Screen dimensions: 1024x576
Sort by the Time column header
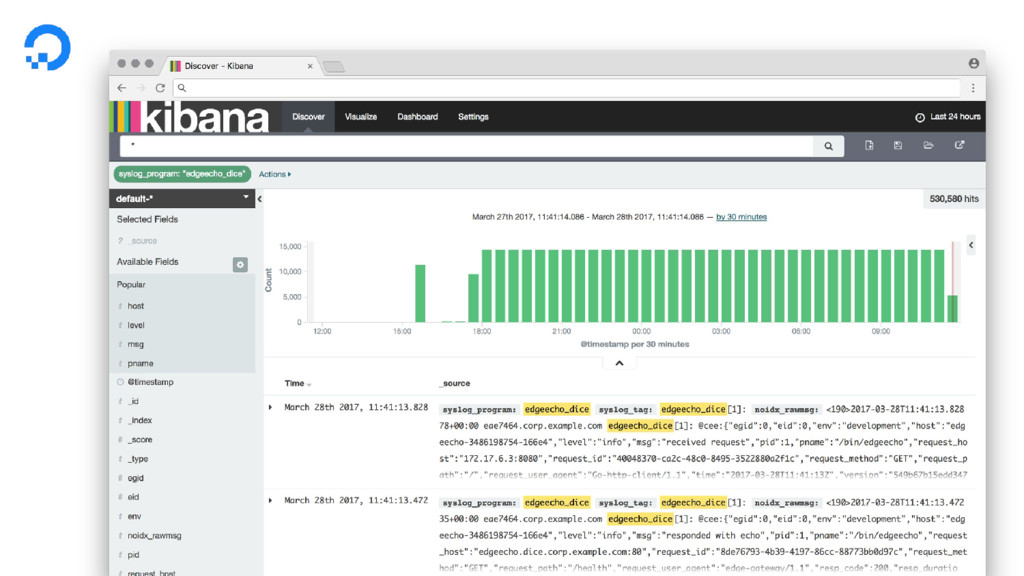pyautogui.click(x=298, y=383)
